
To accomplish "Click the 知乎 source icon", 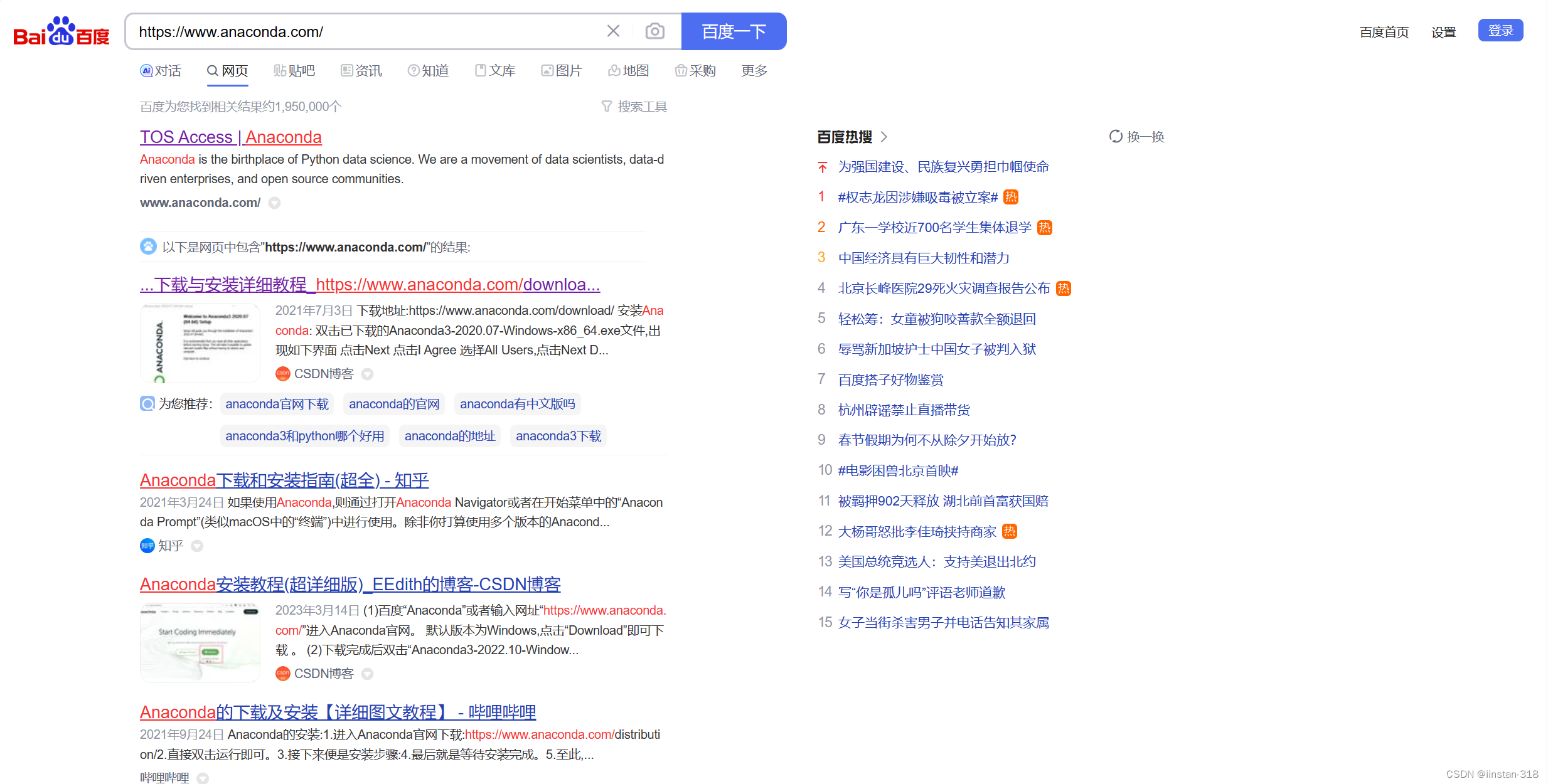I will 147,546.
